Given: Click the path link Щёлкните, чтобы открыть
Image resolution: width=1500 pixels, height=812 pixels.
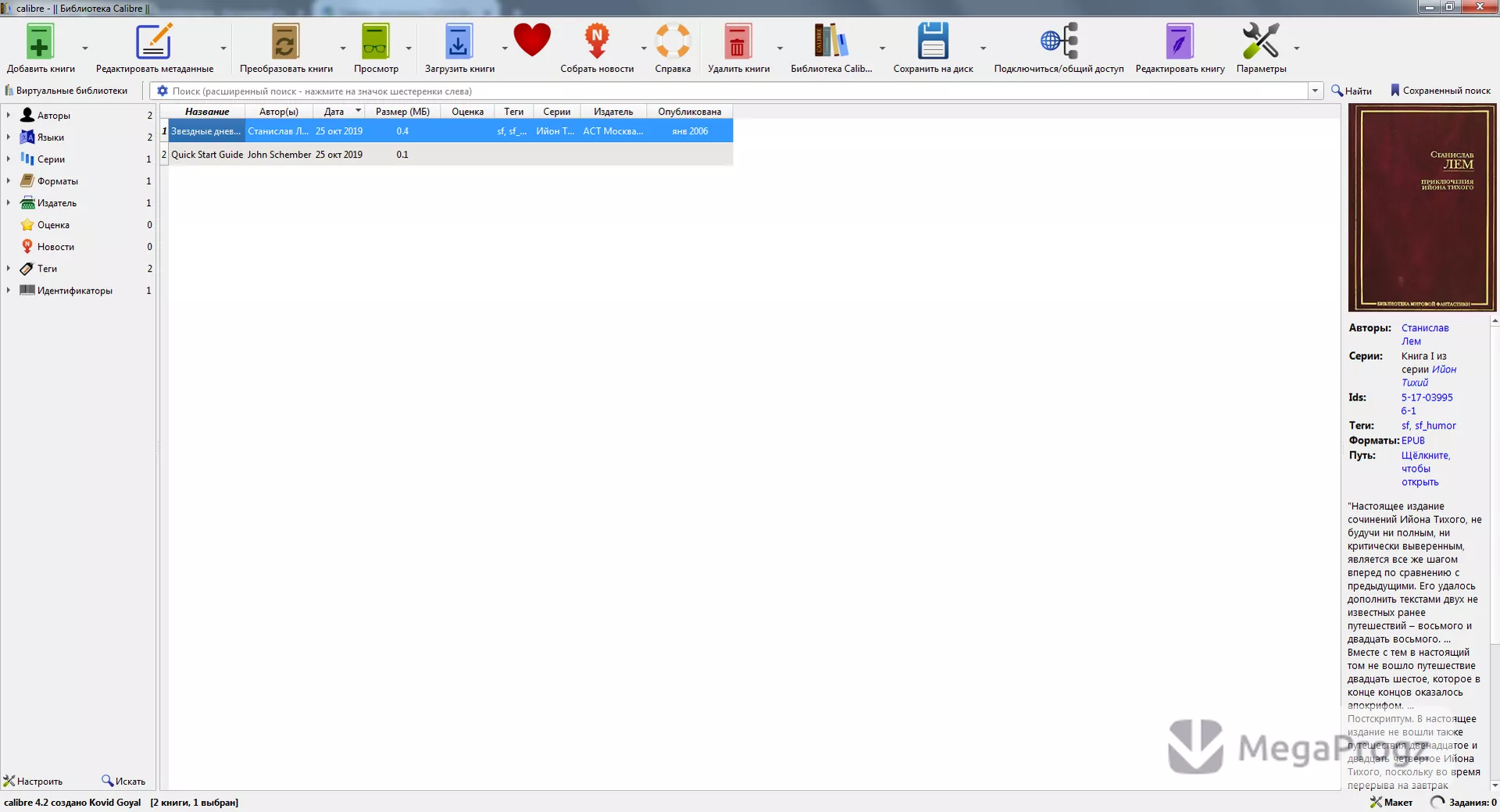Looking at the screenshot, I should pos(1425,468).
